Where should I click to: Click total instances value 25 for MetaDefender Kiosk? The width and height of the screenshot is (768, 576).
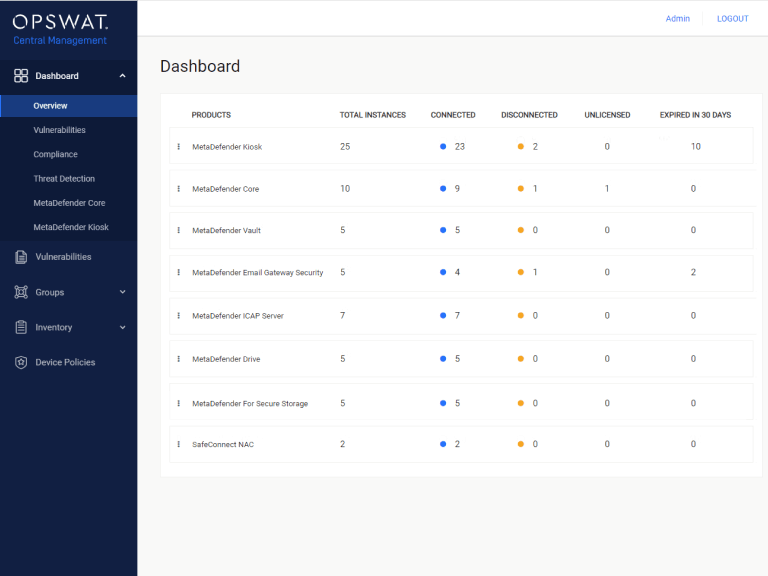[x=345, y=146]
